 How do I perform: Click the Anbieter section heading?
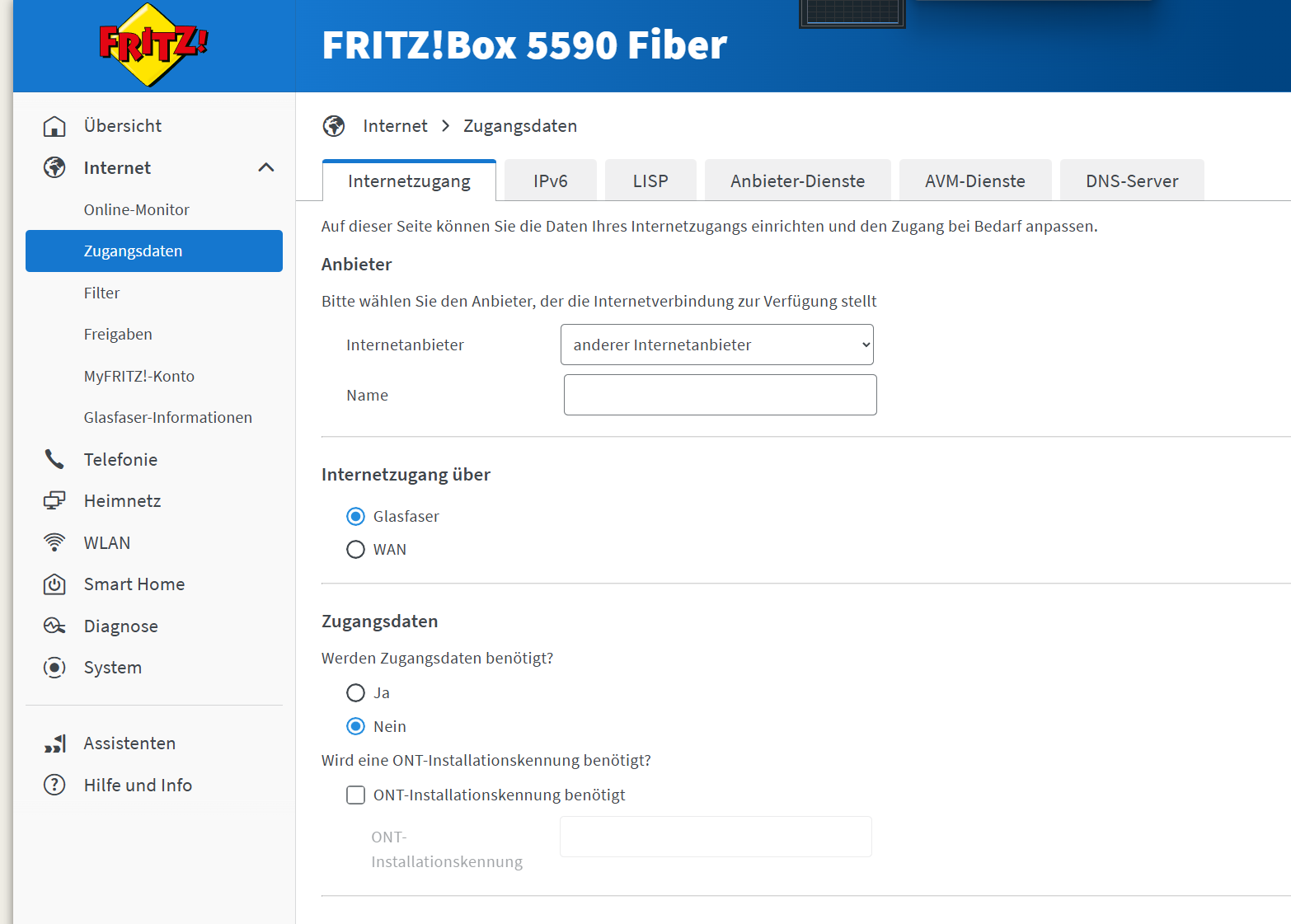[x=356, y=265]
